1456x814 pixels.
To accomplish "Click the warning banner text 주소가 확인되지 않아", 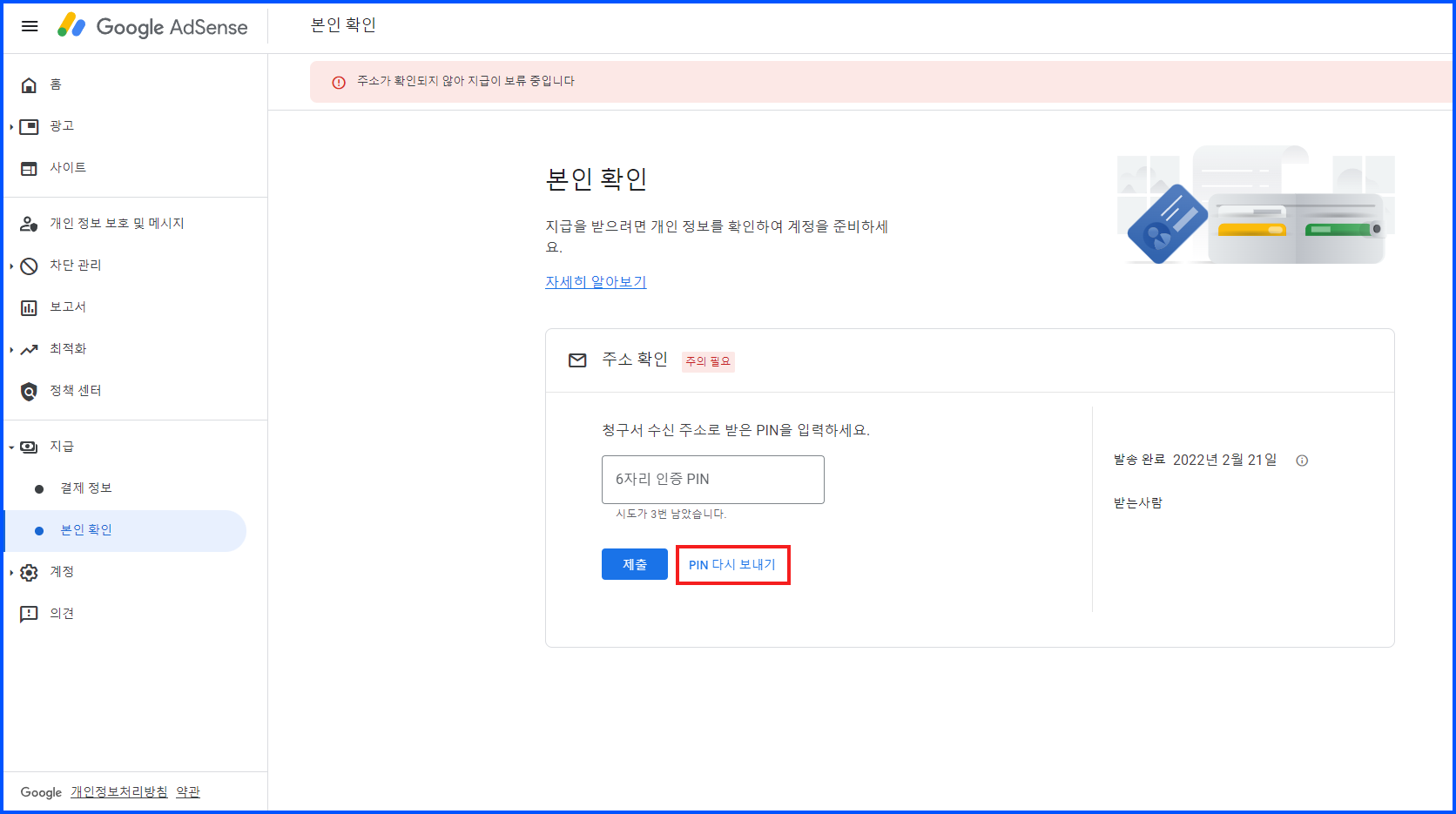I will click(x=466, y=81).
